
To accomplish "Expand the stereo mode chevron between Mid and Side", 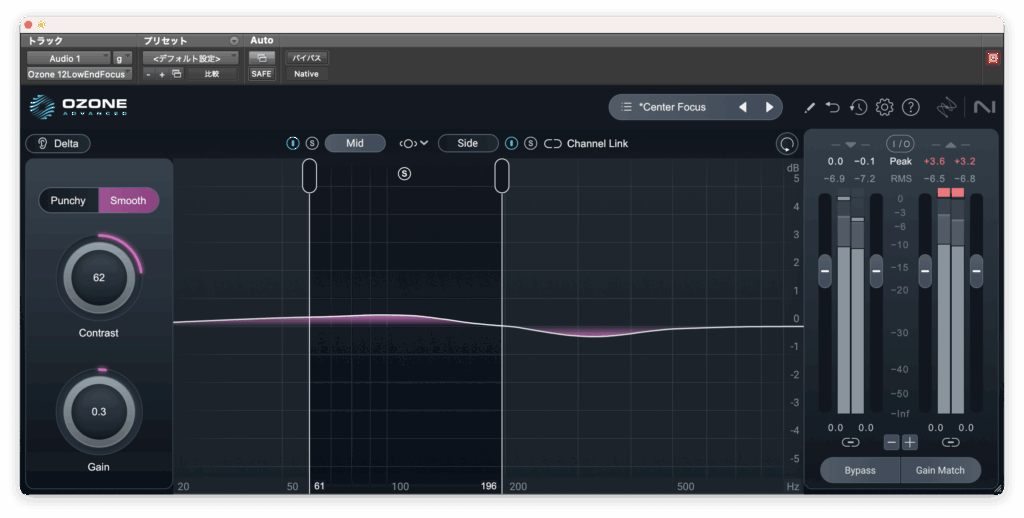I will pyautogui.click(x=413, y=143).
